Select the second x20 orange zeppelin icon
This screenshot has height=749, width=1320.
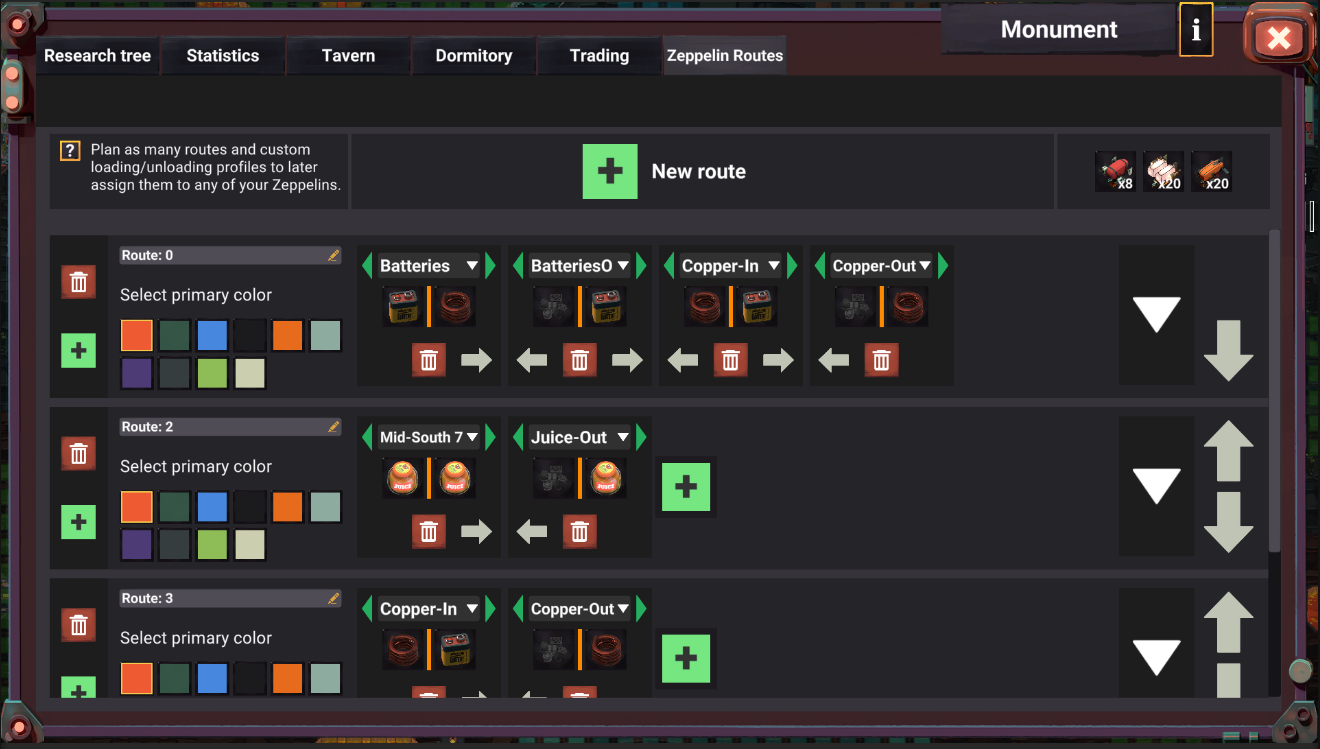[1211, 171]
